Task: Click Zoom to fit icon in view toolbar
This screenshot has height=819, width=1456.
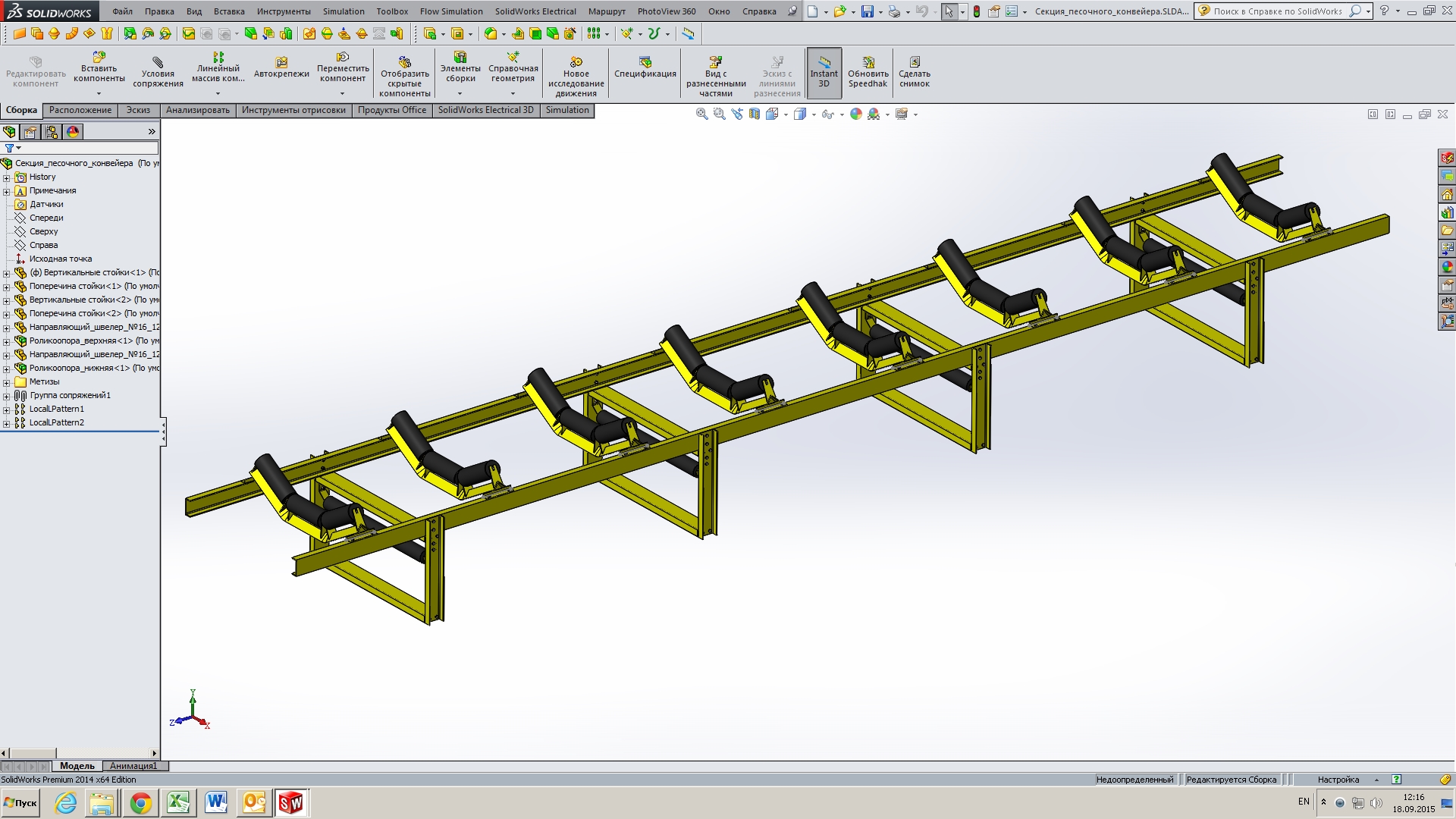Action: click(702, 114)
